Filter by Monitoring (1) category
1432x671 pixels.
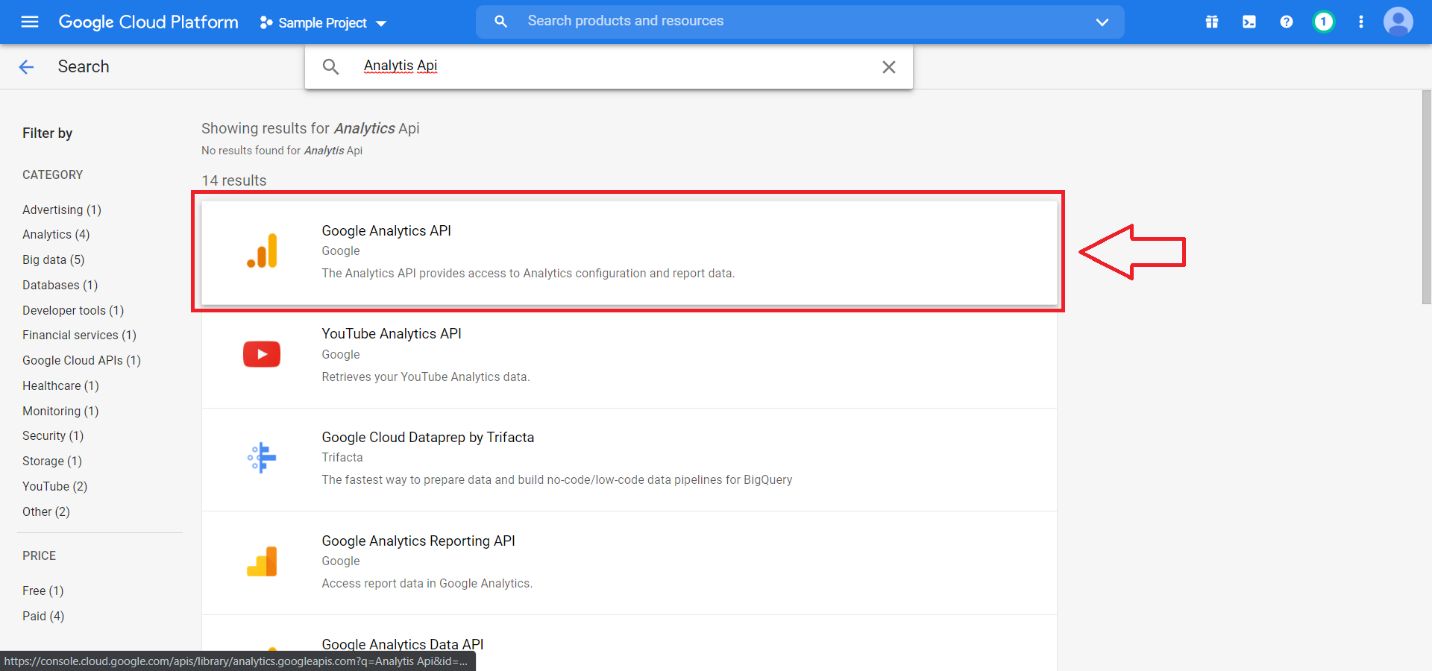(x=61, y=411)
